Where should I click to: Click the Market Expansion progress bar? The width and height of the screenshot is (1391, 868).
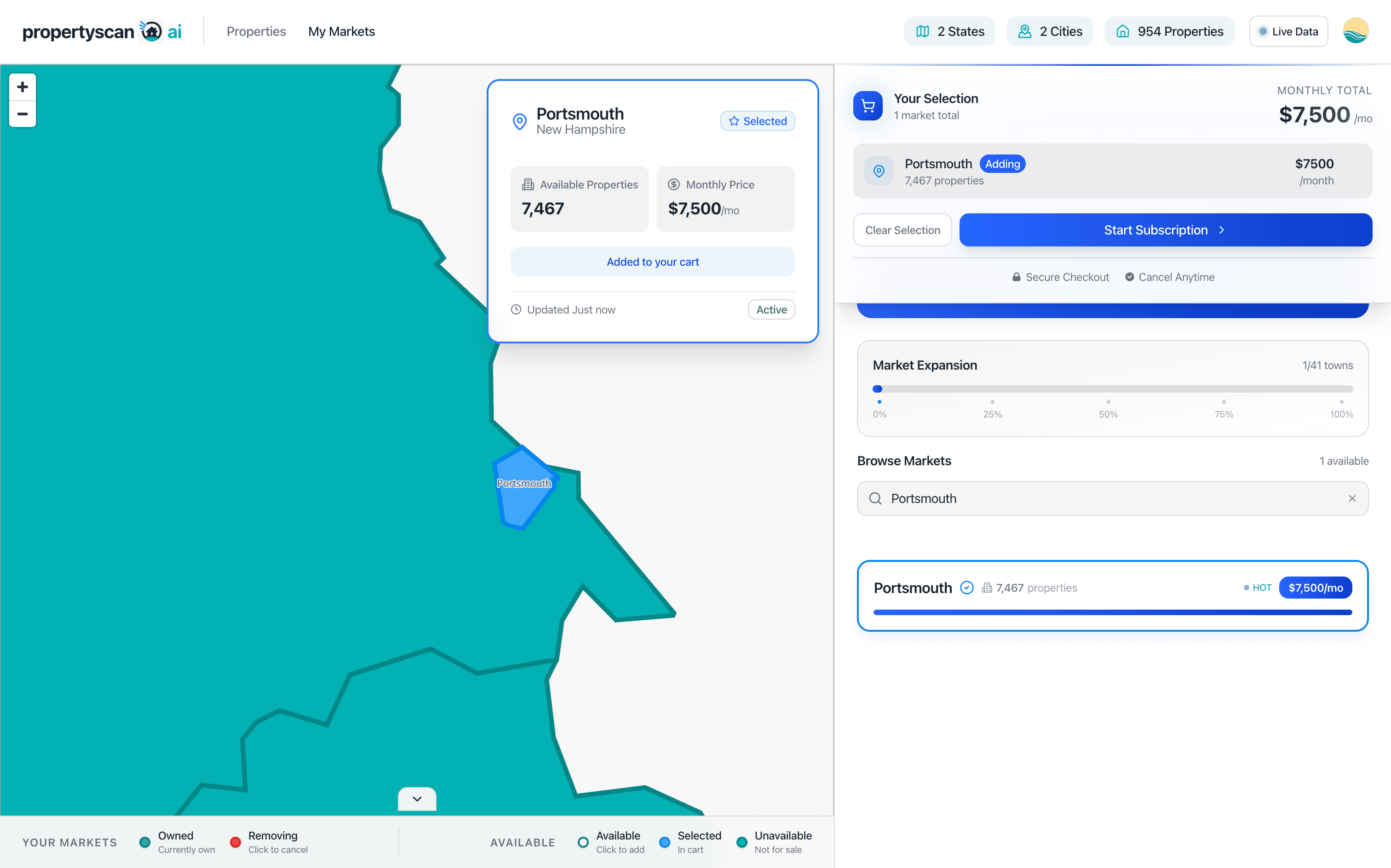click(x=1112, y=389)
